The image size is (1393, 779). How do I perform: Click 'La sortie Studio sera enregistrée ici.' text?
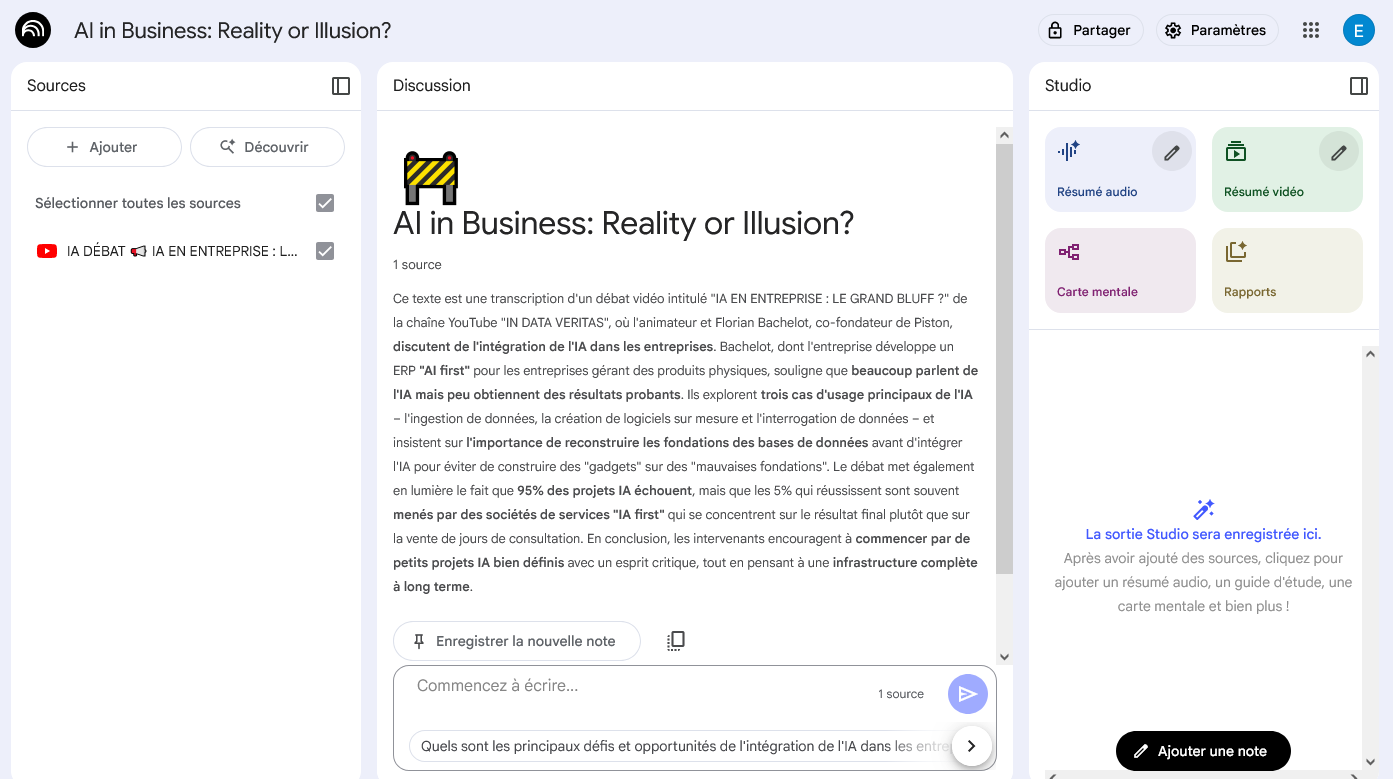1203,534
